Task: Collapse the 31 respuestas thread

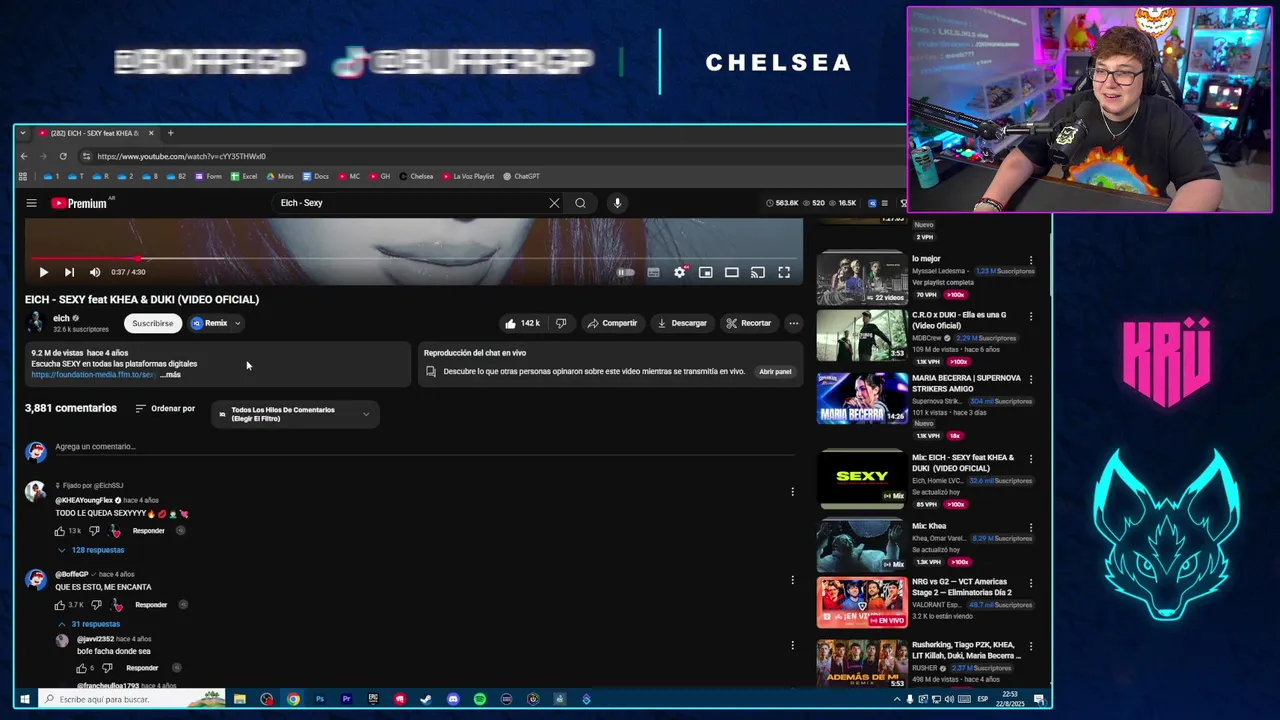Action: [x=89, y=624]
